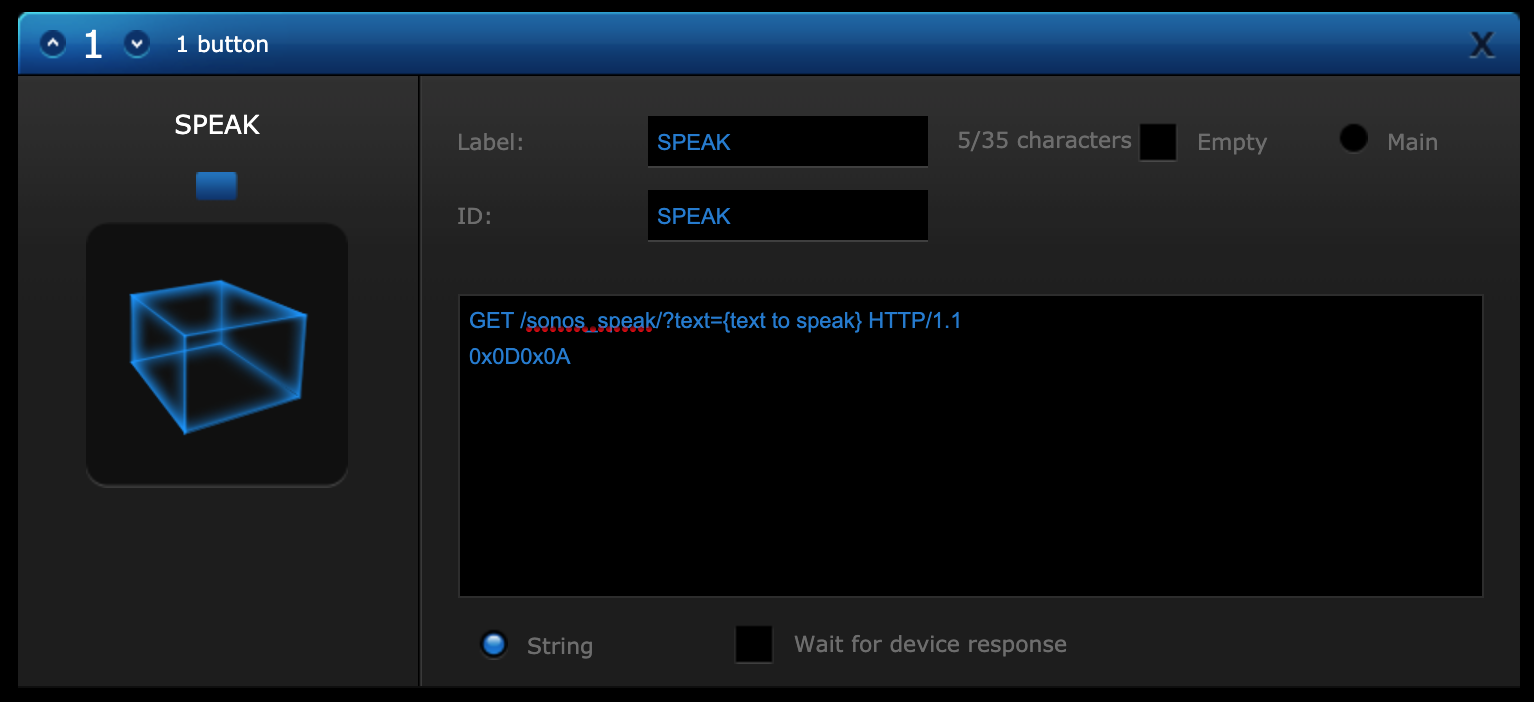Click the 3D cube button icon

click(x=217, y=355)
